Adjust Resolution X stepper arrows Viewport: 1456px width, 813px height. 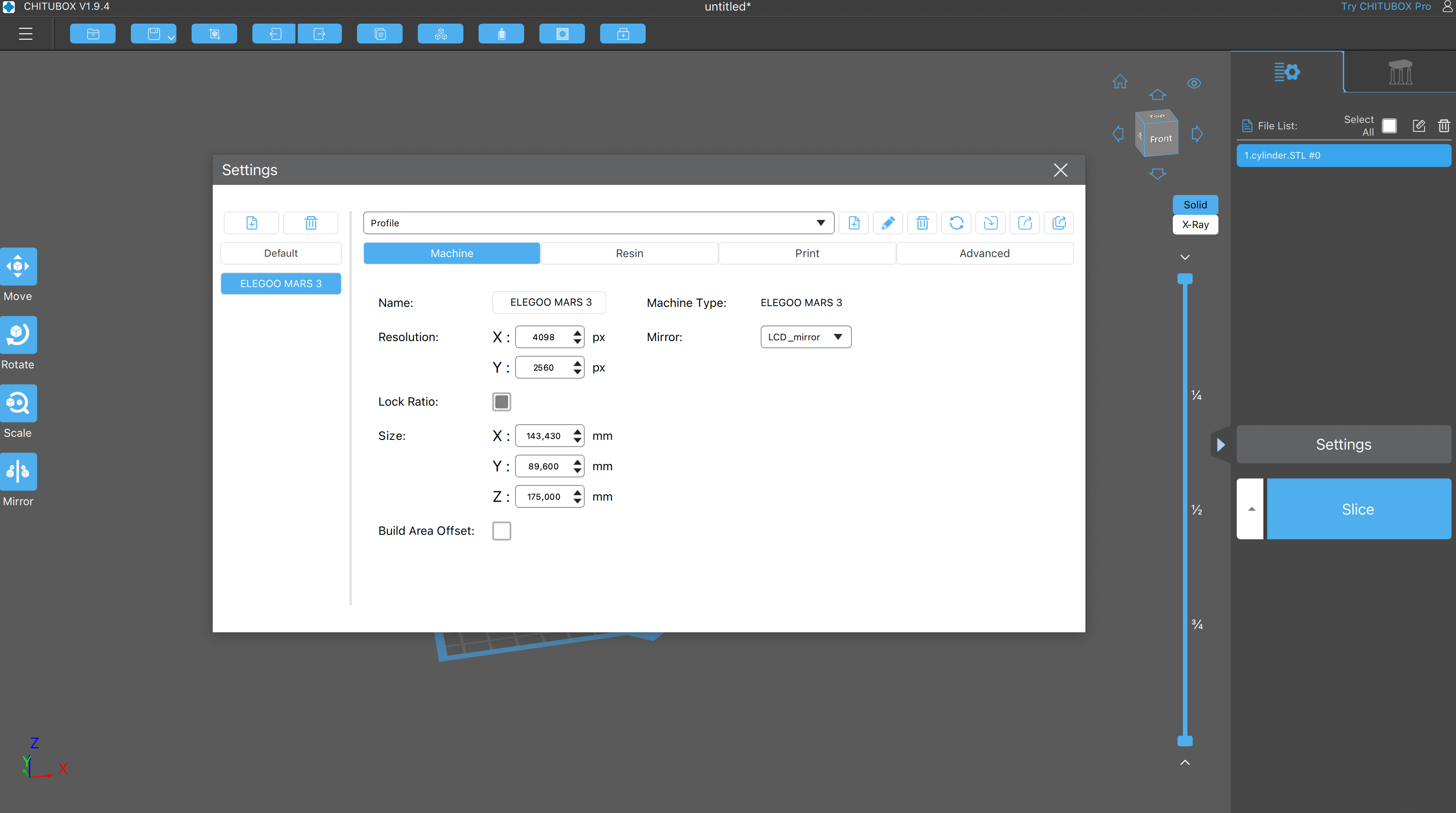coord(577,337)
